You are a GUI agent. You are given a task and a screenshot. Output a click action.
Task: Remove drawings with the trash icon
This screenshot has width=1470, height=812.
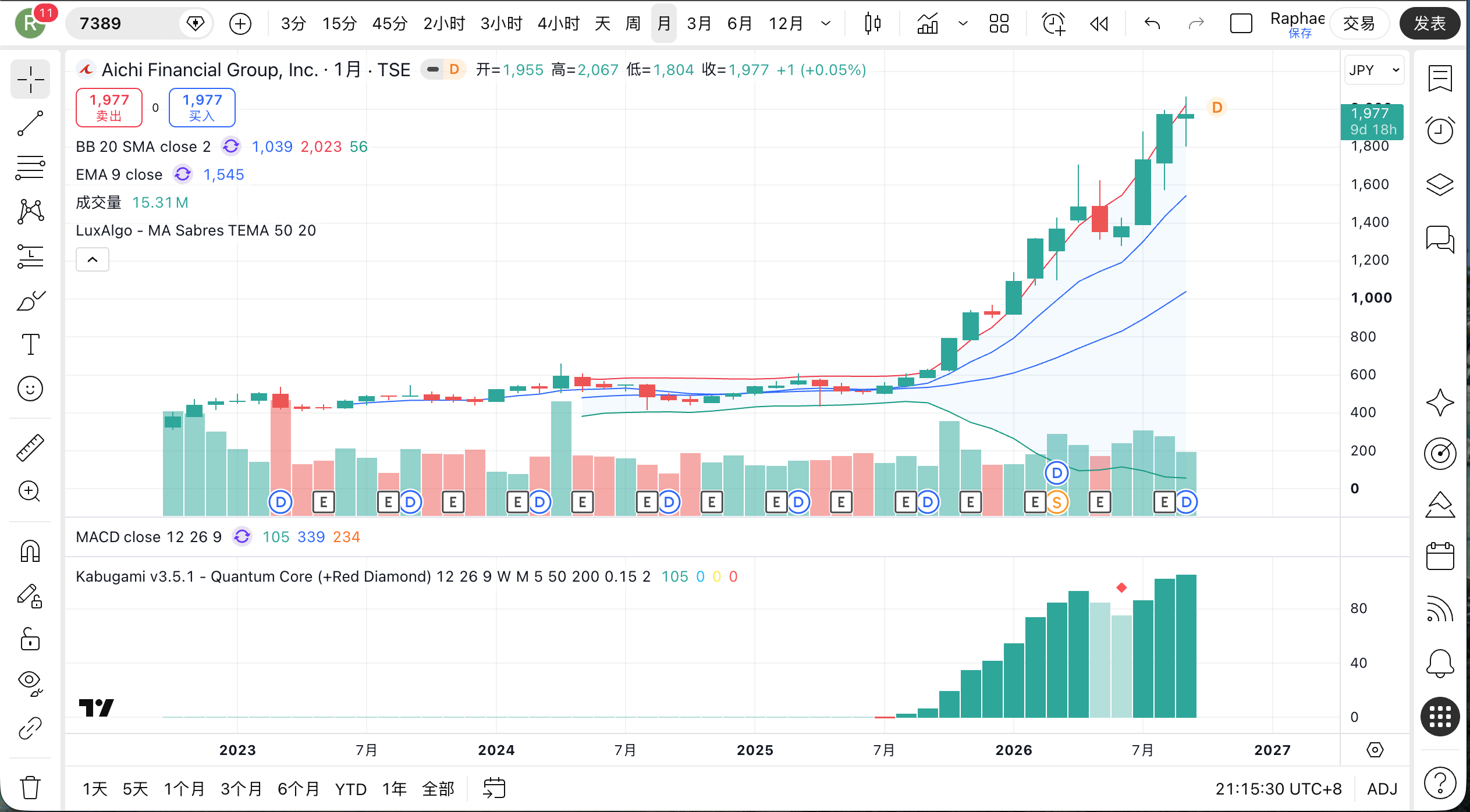tap(30, 788)
